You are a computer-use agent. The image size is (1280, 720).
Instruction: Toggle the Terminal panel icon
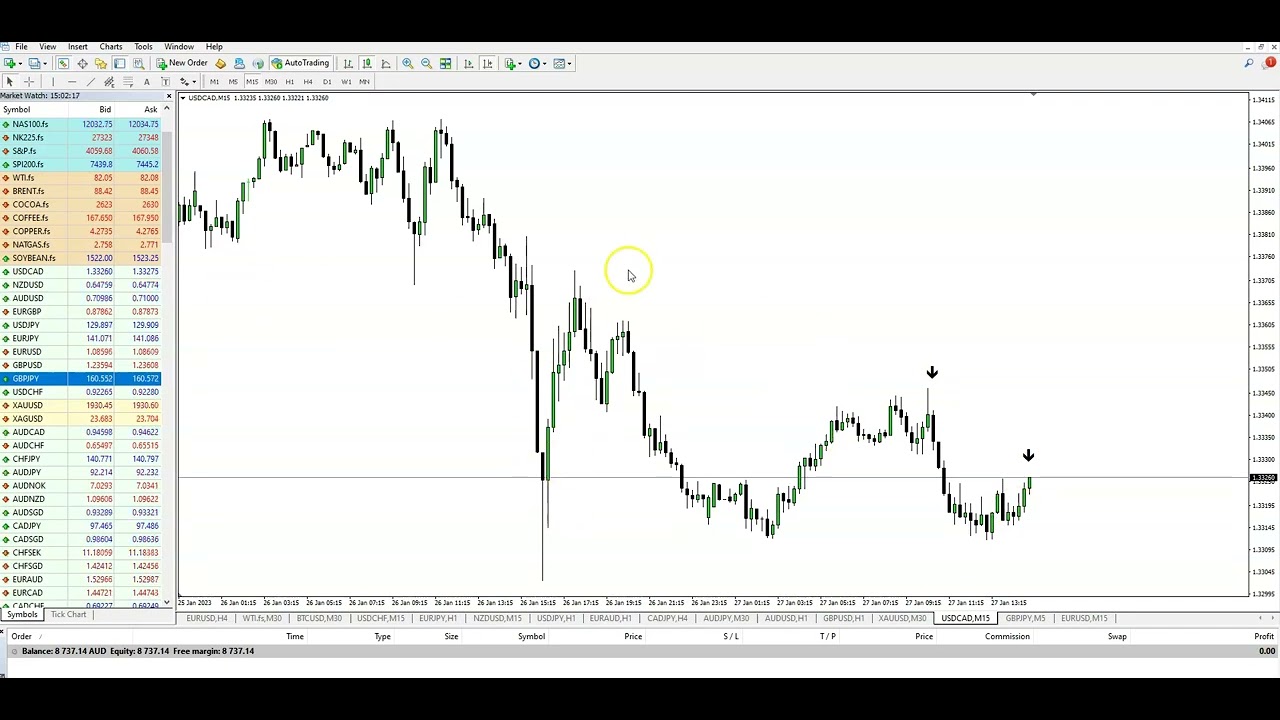(119, 63)
